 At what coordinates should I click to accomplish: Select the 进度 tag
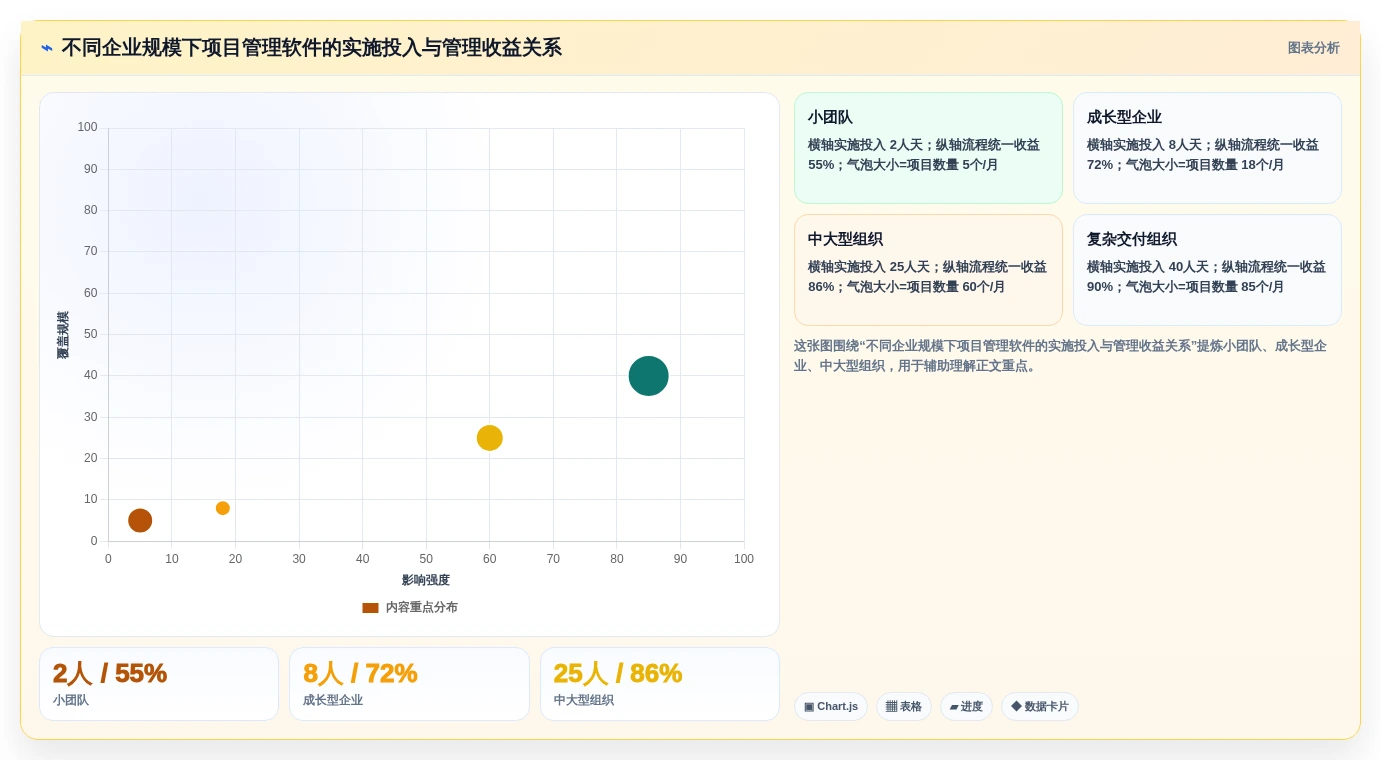coord(966,706)
